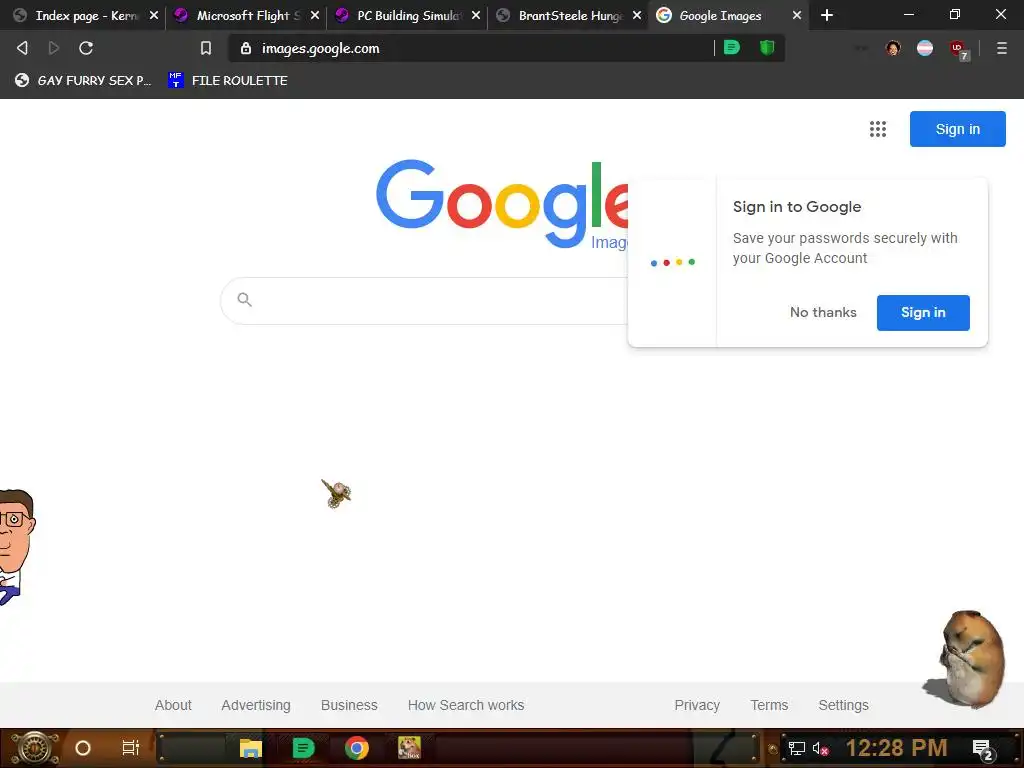Image resolution: width=1024 pixels, height=768 pixels.
Task: Restore down the browser window
Action: click(954, 14)
